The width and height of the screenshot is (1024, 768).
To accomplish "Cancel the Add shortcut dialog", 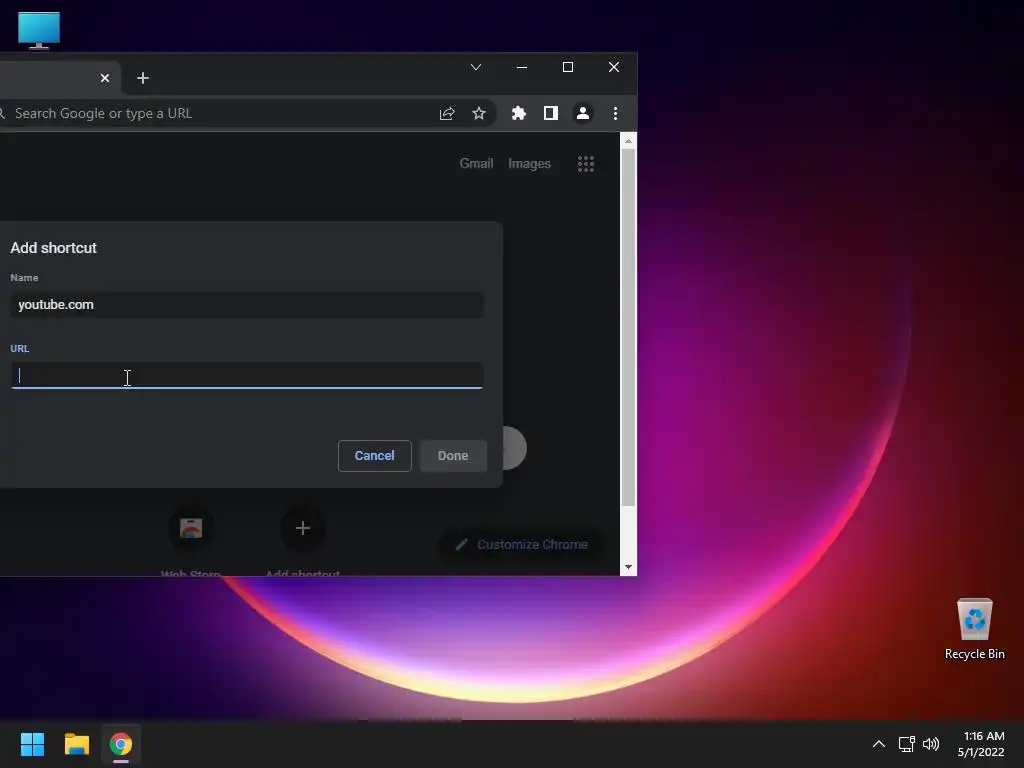I will click(374, 456).
